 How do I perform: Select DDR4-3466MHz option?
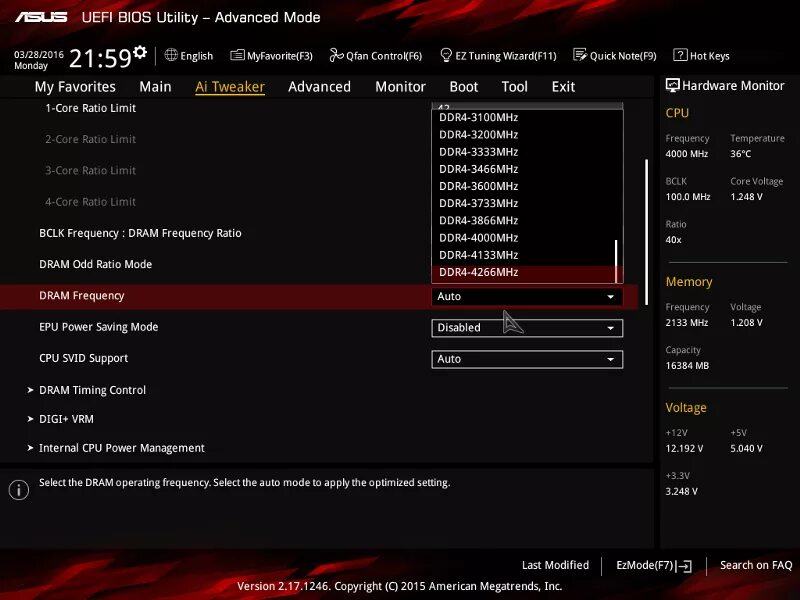523,169
